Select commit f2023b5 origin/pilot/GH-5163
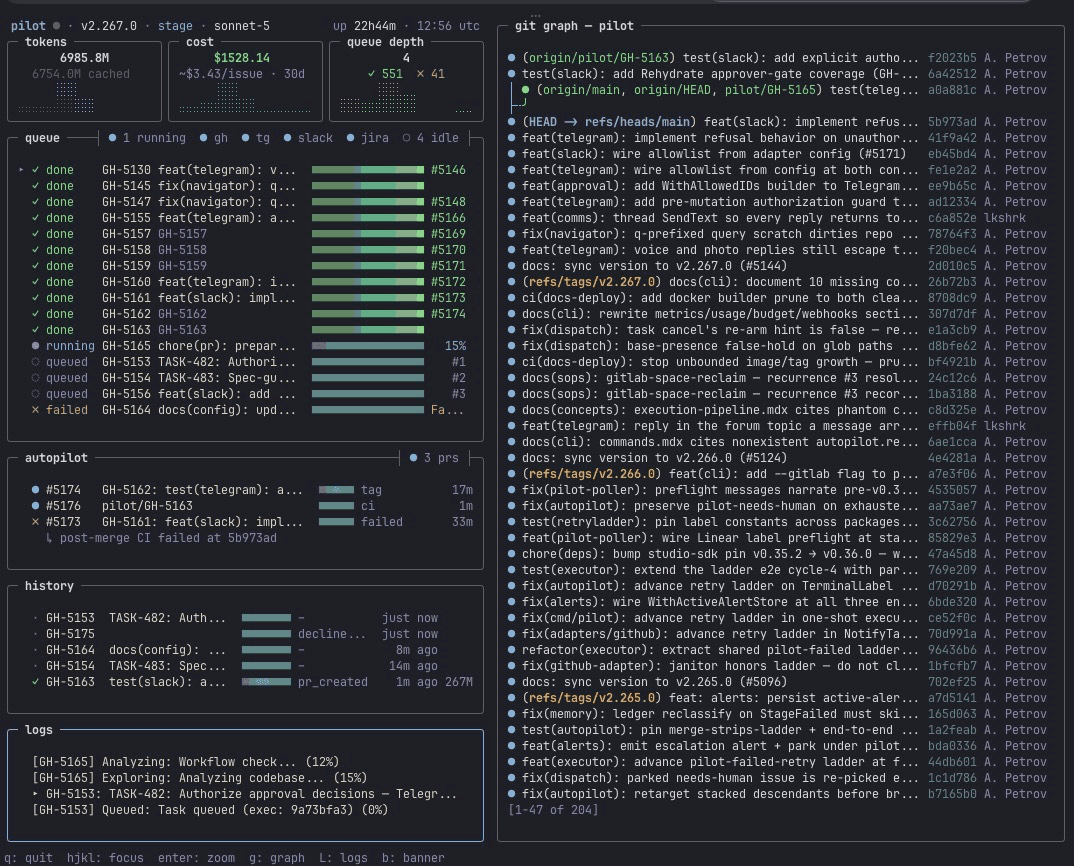Viewport: 1074px width, 866px height. pos(777,58)
